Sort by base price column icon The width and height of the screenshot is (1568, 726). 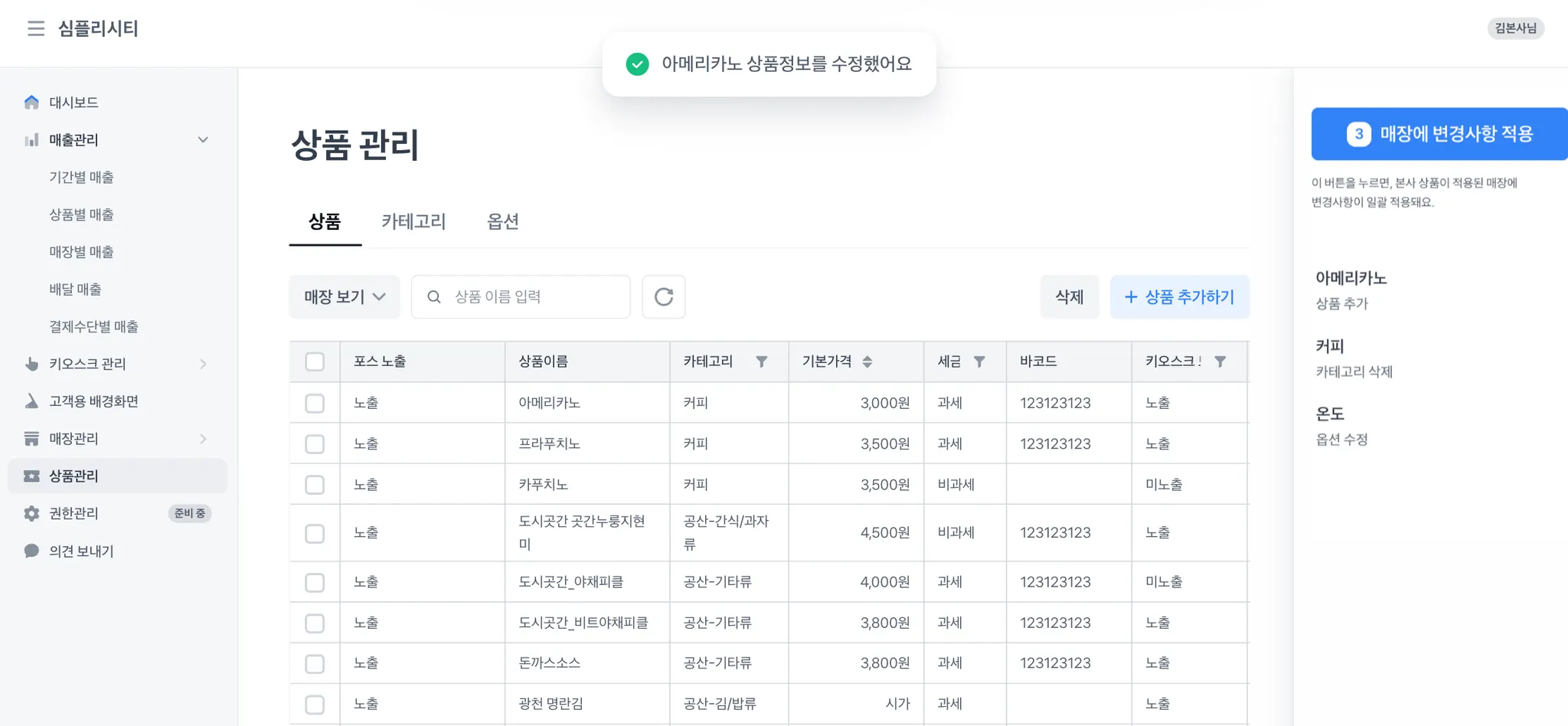[x=867, y=361]
